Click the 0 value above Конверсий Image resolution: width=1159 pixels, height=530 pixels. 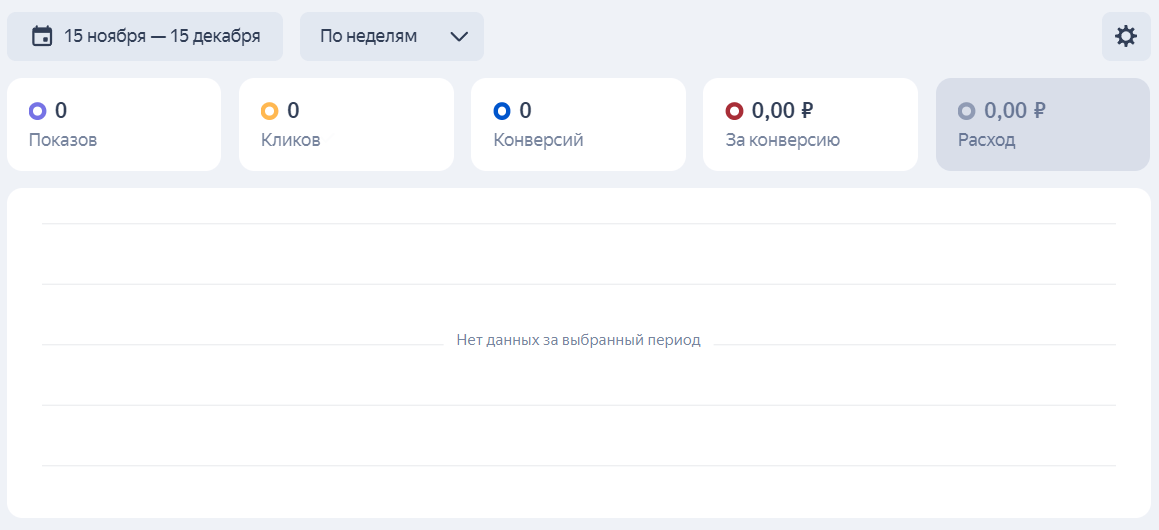(x=526, y=111)
